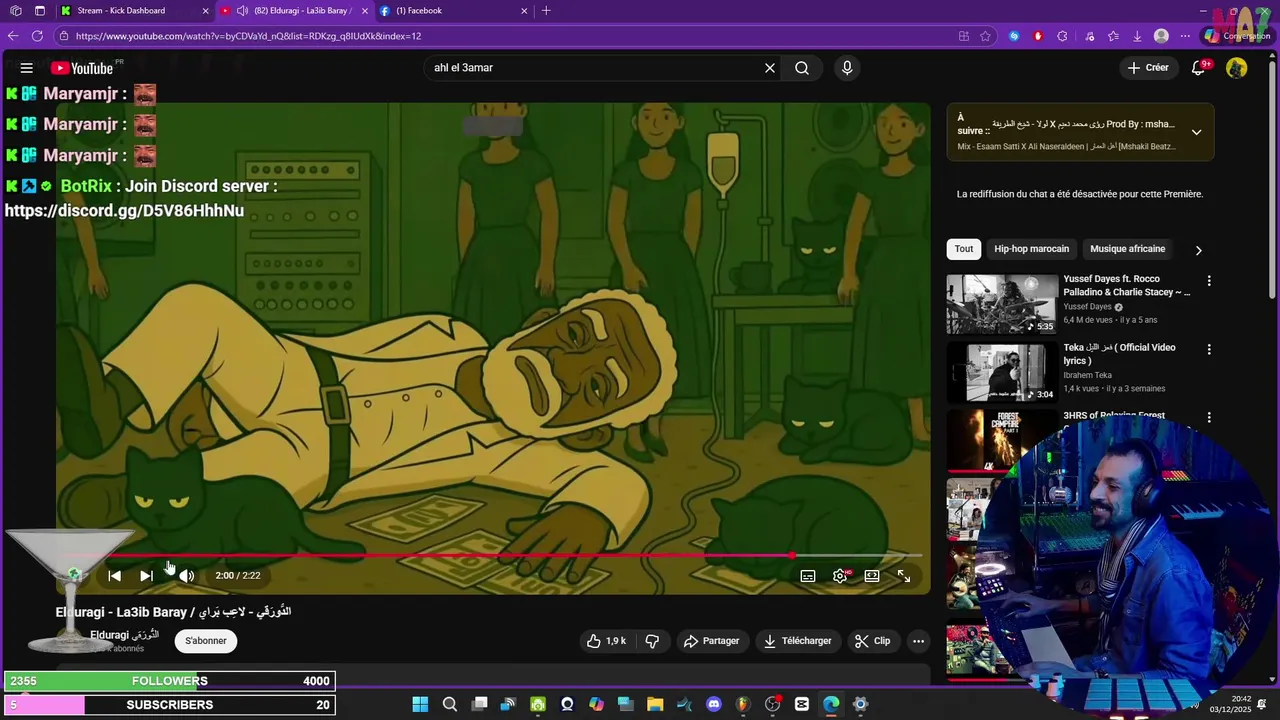The height and width of the screenshot is (720, 1280).
Task: Skip to the previous video
Action: 115,576
